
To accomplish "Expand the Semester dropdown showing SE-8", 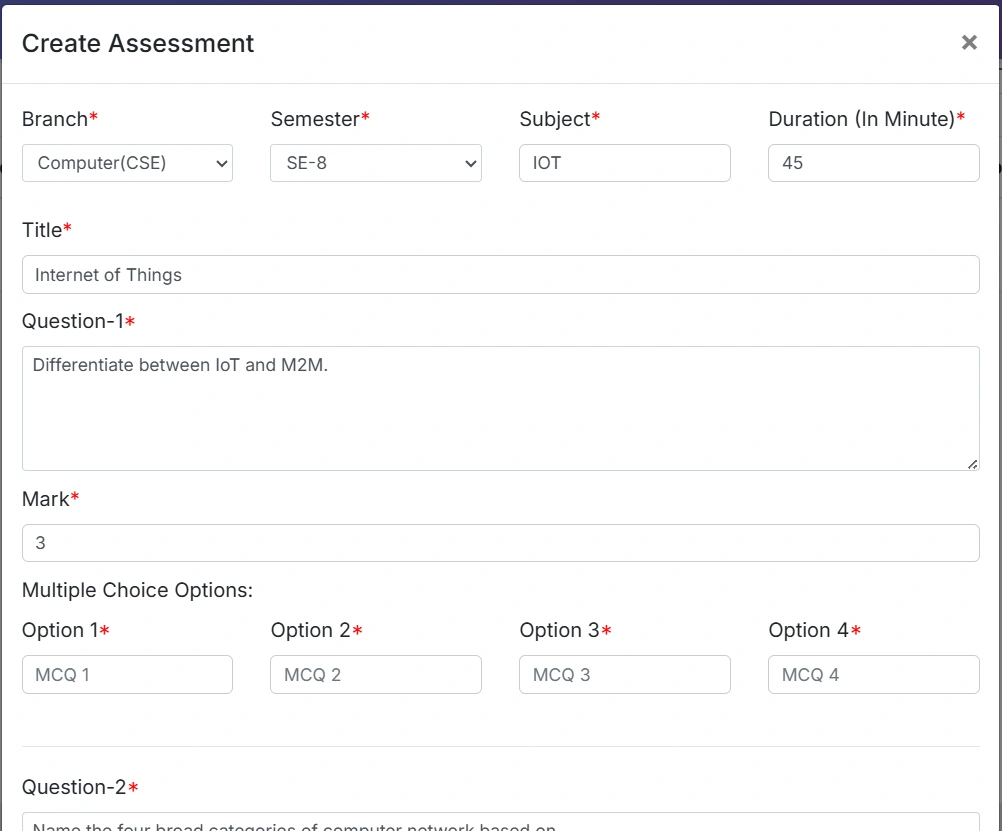I will click(x=375, y=163).
